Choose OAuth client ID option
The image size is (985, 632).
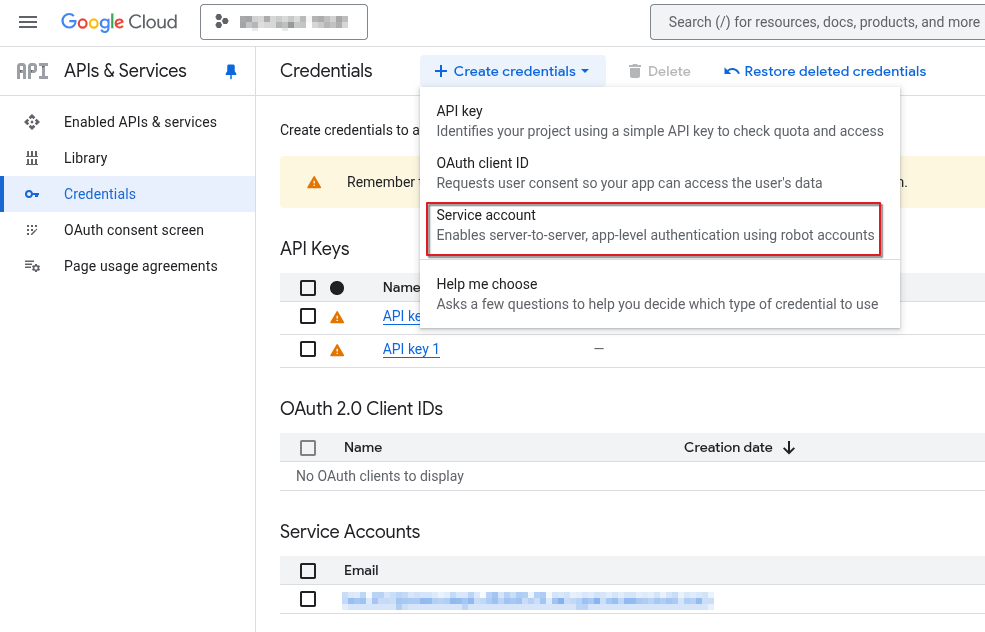[660, 173]
